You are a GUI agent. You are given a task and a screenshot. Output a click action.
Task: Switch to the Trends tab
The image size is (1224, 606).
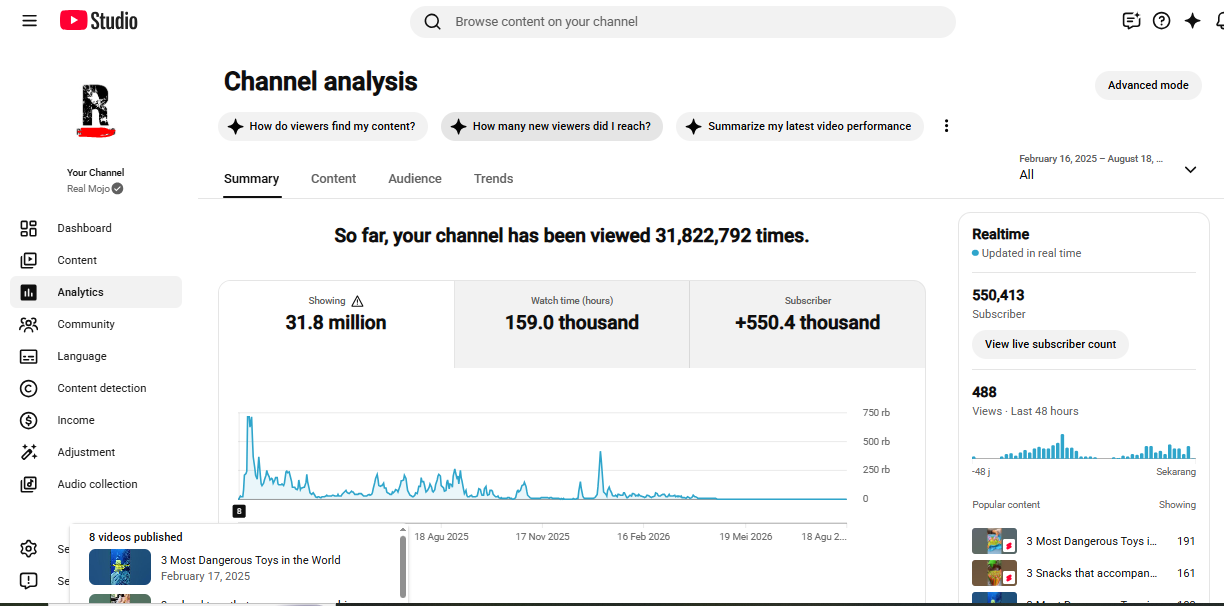[x=493, y=179]
